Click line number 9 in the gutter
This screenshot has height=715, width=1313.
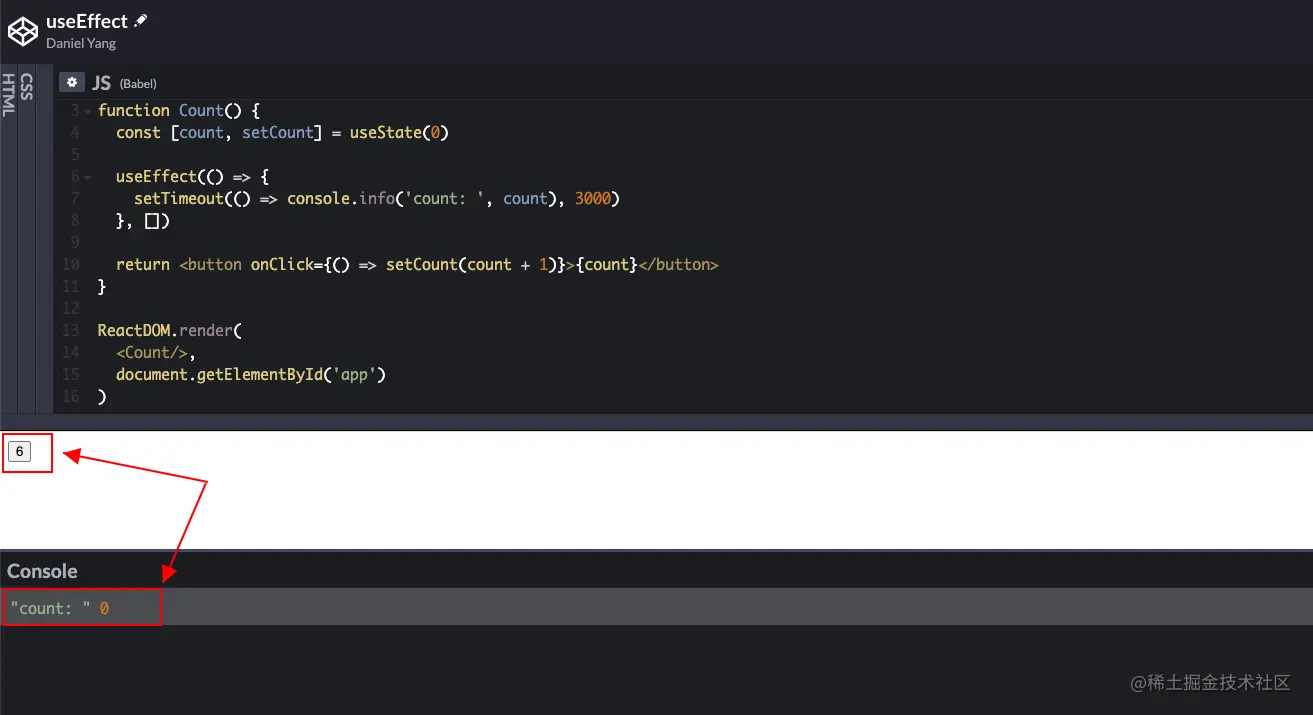click(x=75, y=242)
